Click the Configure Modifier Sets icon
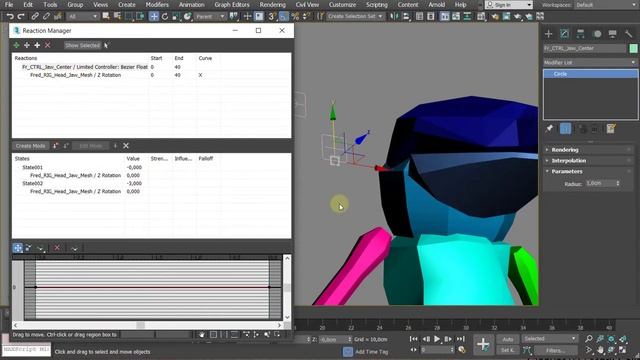Image resolution: width=640 pixels, height=360 pixels. (x=611, y=129)
